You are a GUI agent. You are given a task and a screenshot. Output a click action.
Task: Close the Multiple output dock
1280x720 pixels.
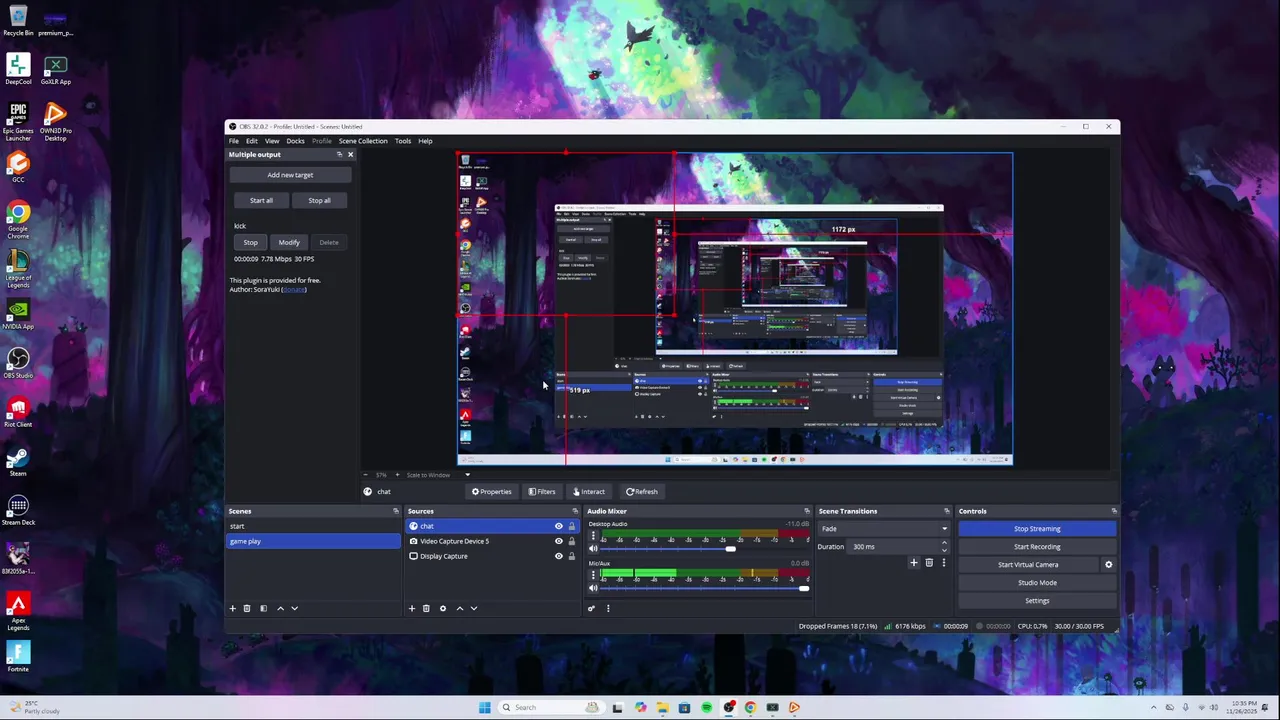(350, 154)
